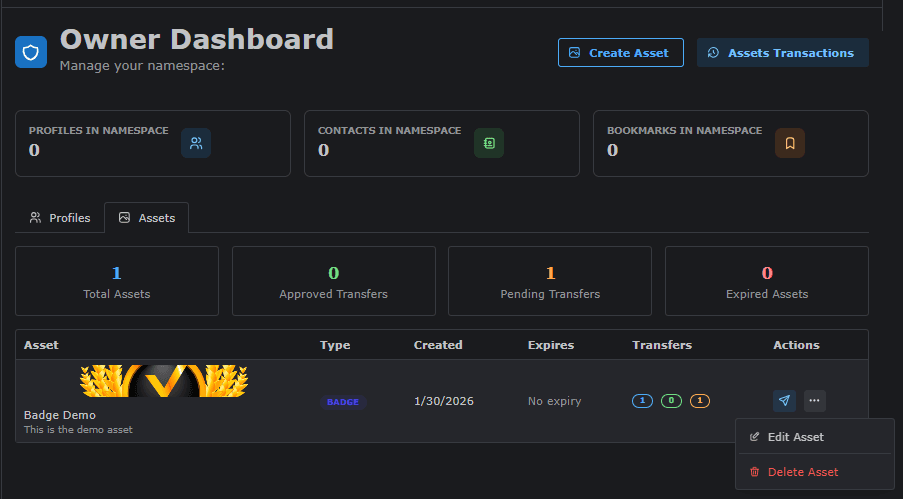Viewport: 903px width, 499px height.
Task: Click 'This is the demo asset' description
Action: (x=78, y=430)
